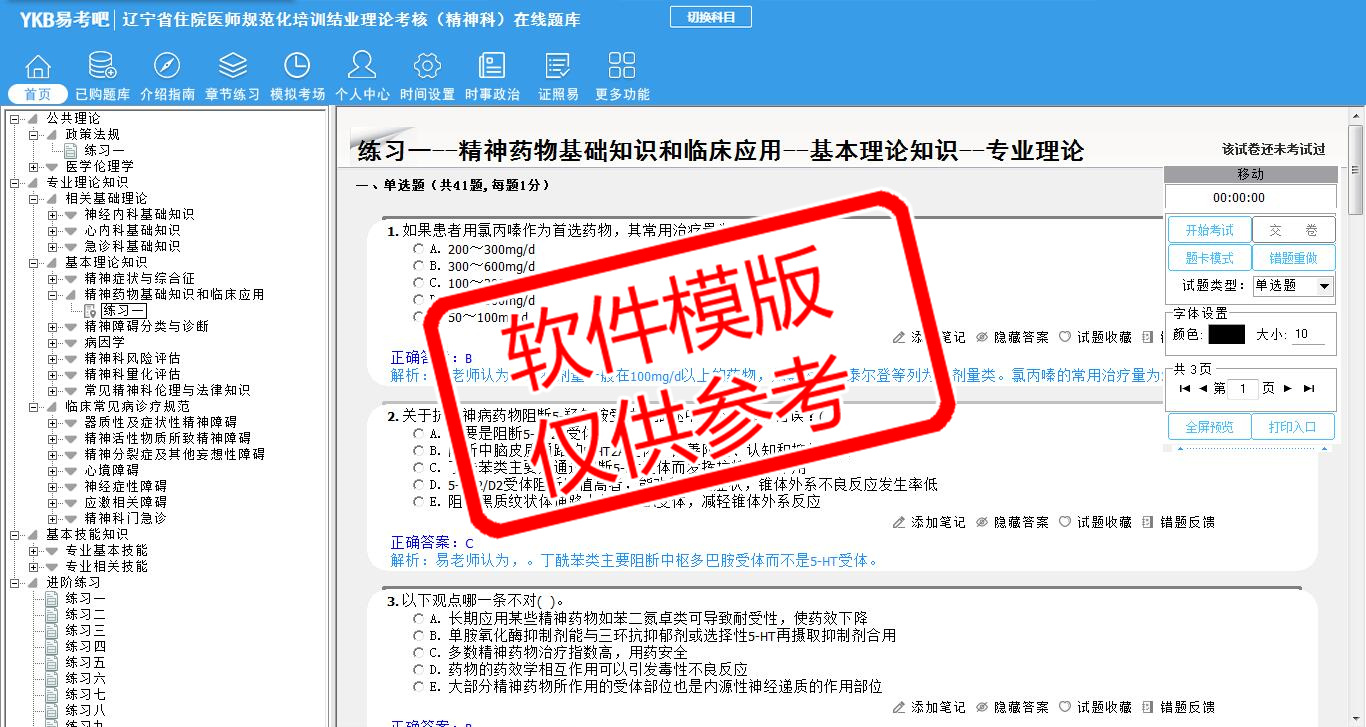
Task: Open 个人中心 user icon
Action: click(x=362, y=66)
